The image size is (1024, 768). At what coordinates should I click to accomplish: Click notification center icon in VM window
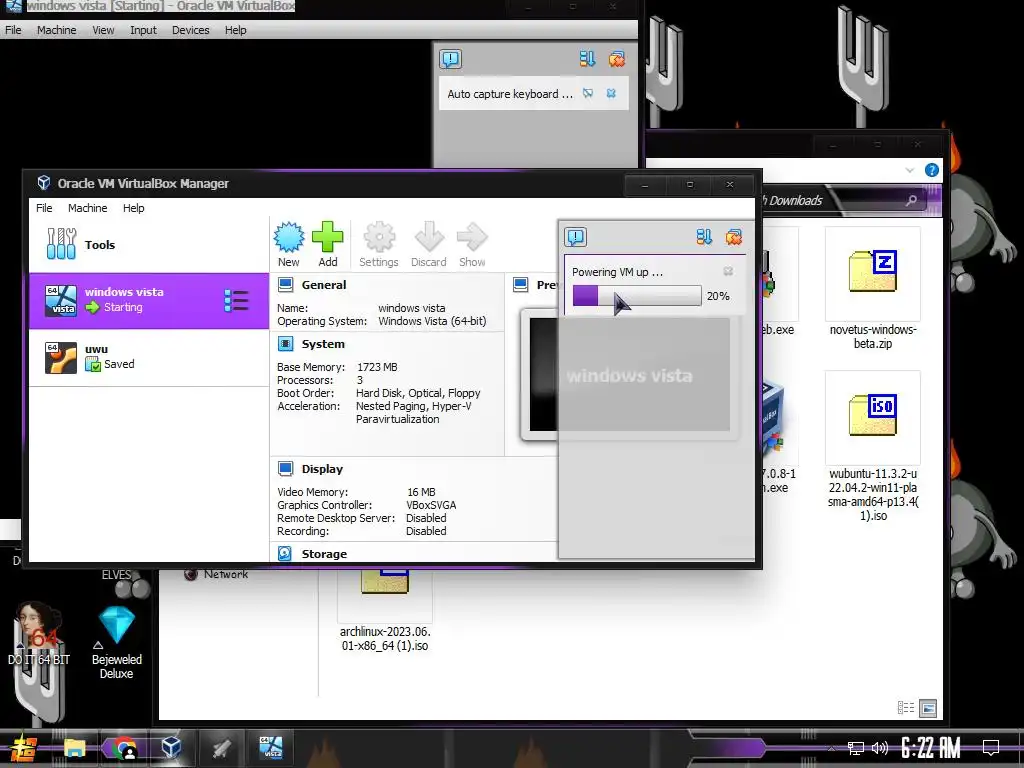(x=451, y=59)
